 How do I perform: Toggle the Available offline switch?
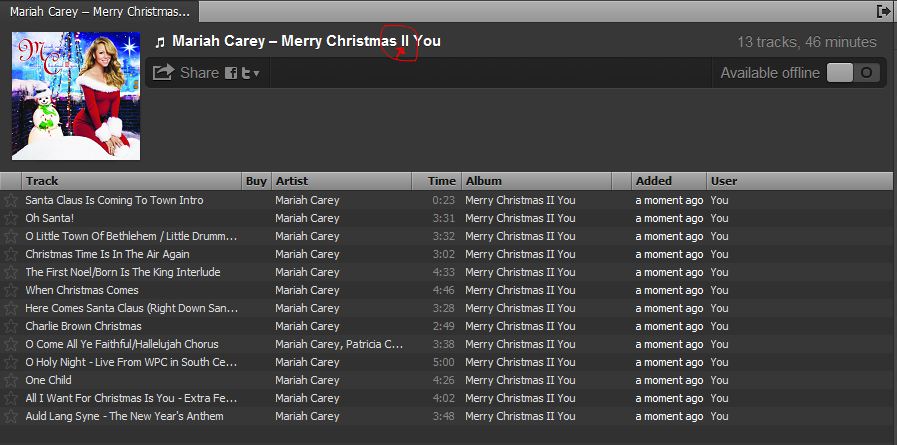(853, 73)
